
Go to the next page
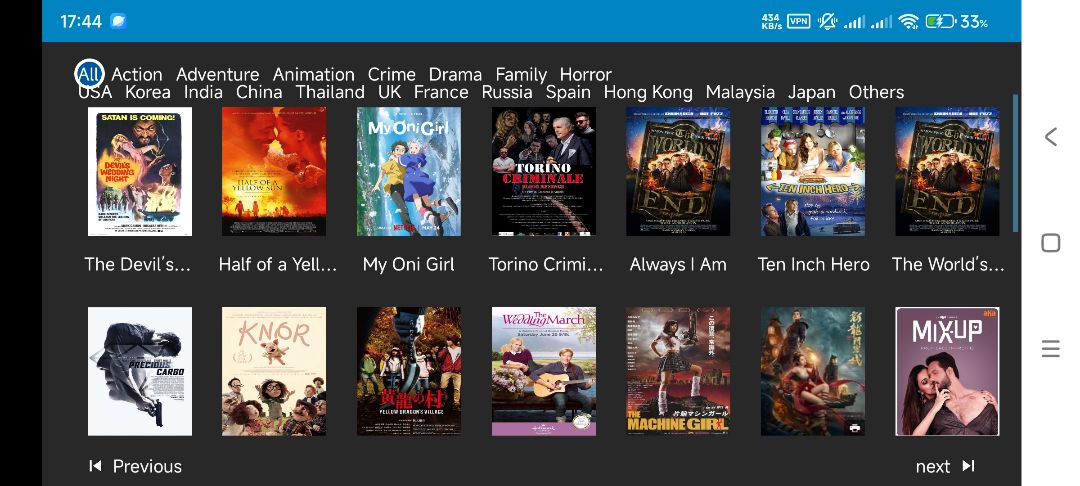[945, 466]
